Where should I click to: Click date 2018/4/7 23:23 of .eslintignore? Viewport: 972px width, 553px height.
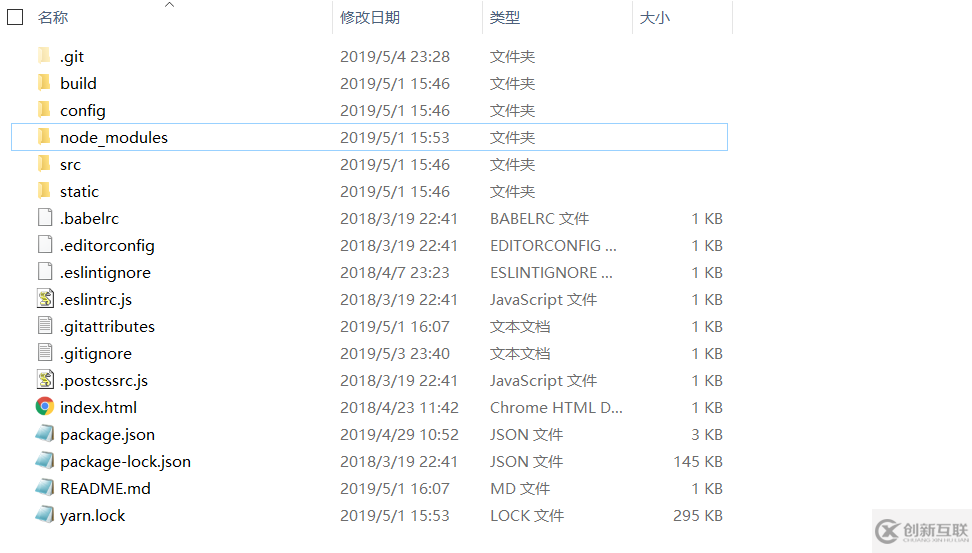tap(395, 273)
